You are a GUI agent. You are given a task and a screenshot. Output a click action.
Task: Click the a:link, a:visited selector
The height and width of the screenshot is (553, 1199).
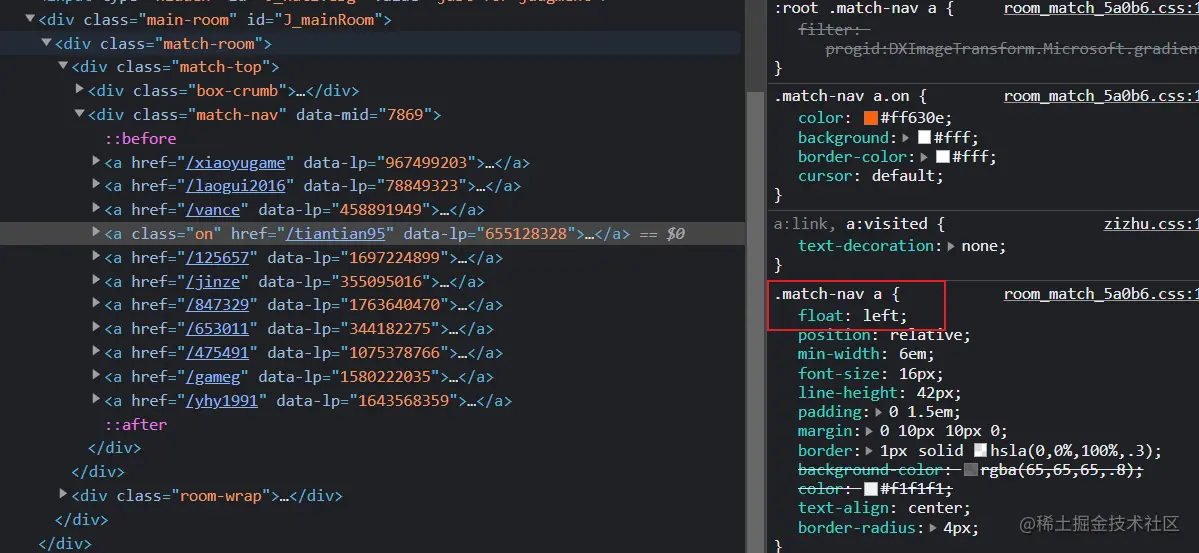pyautogui.click(x=856, y=225)
